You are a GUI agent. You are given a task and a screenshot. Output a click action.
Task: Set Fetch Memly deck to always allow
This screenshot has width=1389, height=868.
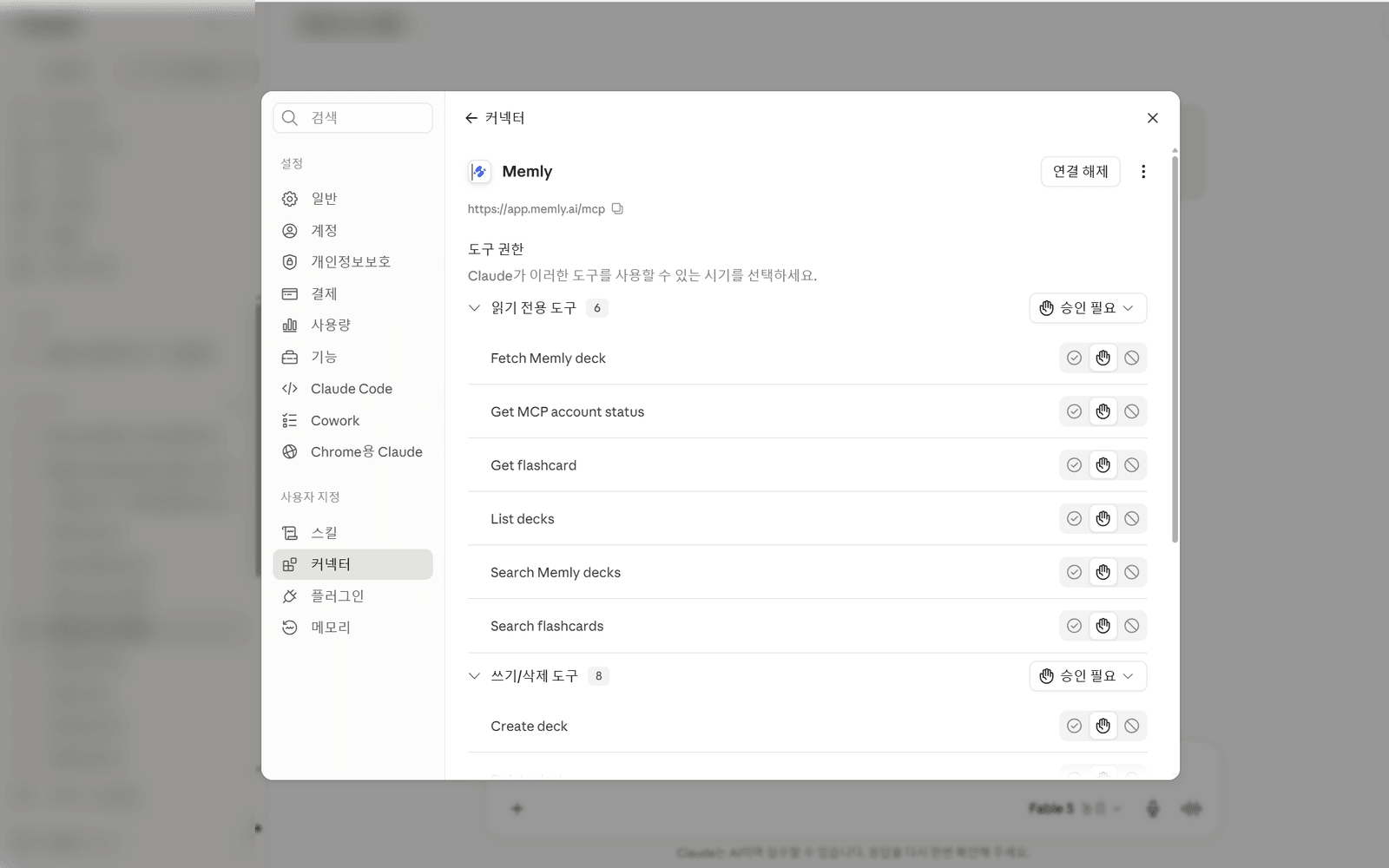[x=1074, y=358]
